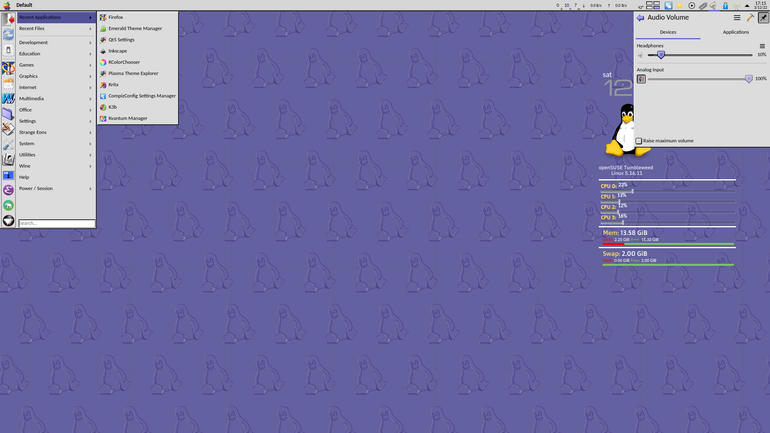Click the media player tray icon
This screenshot has height=433, width=770.
coord(691,5)
